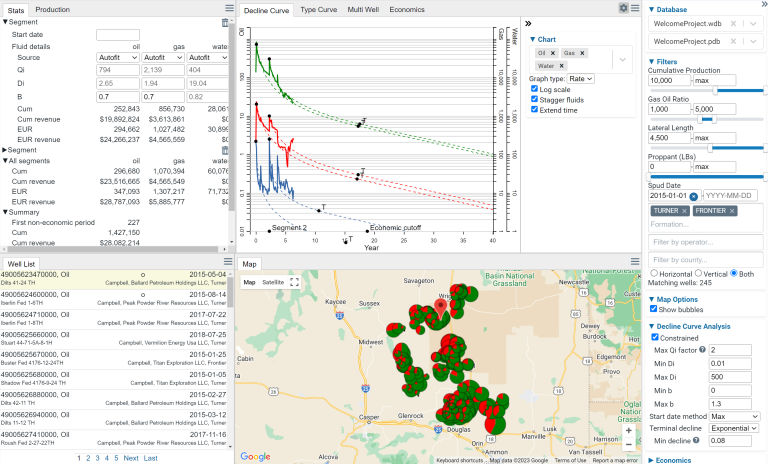Delete the first Segment with trash icon
The width and height of the screenshot is (768, 464).
(x=225, y=23)
